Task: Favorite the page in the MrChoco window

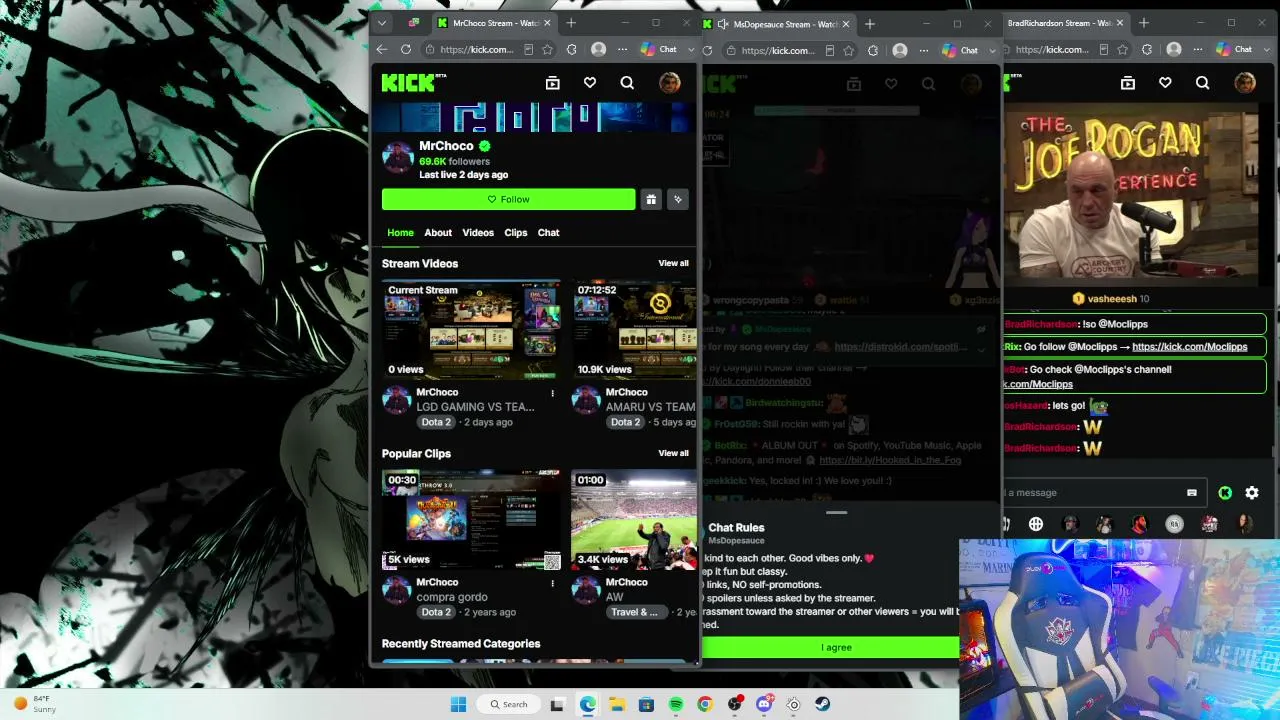Action: (547, 49)
